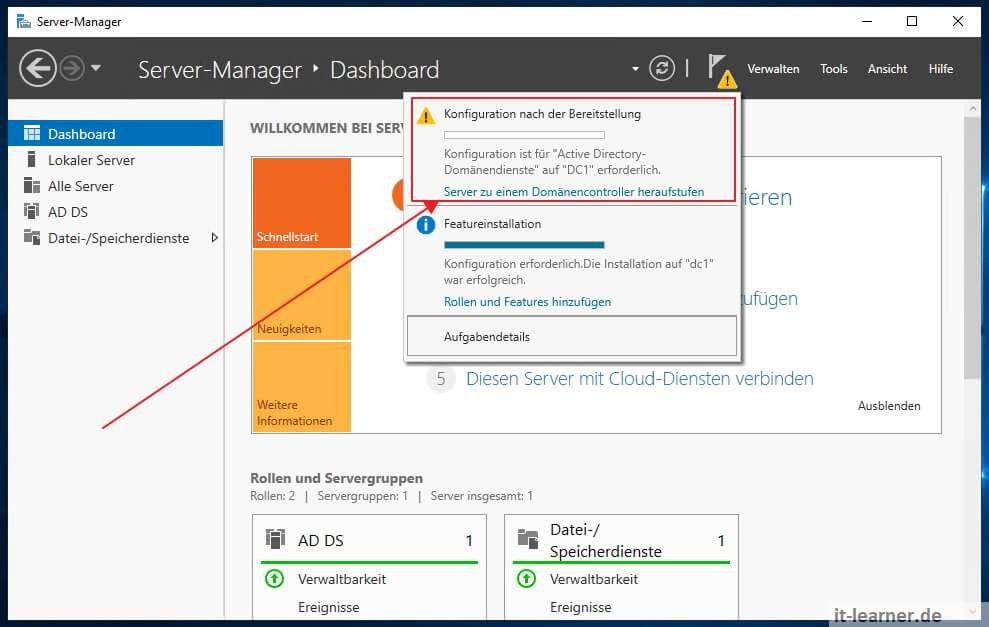The image size is (989, 627).
Task: Click the warning triangle beside Konfiguration nach der Bereitstellung
Action: click(x=425, y=114)
